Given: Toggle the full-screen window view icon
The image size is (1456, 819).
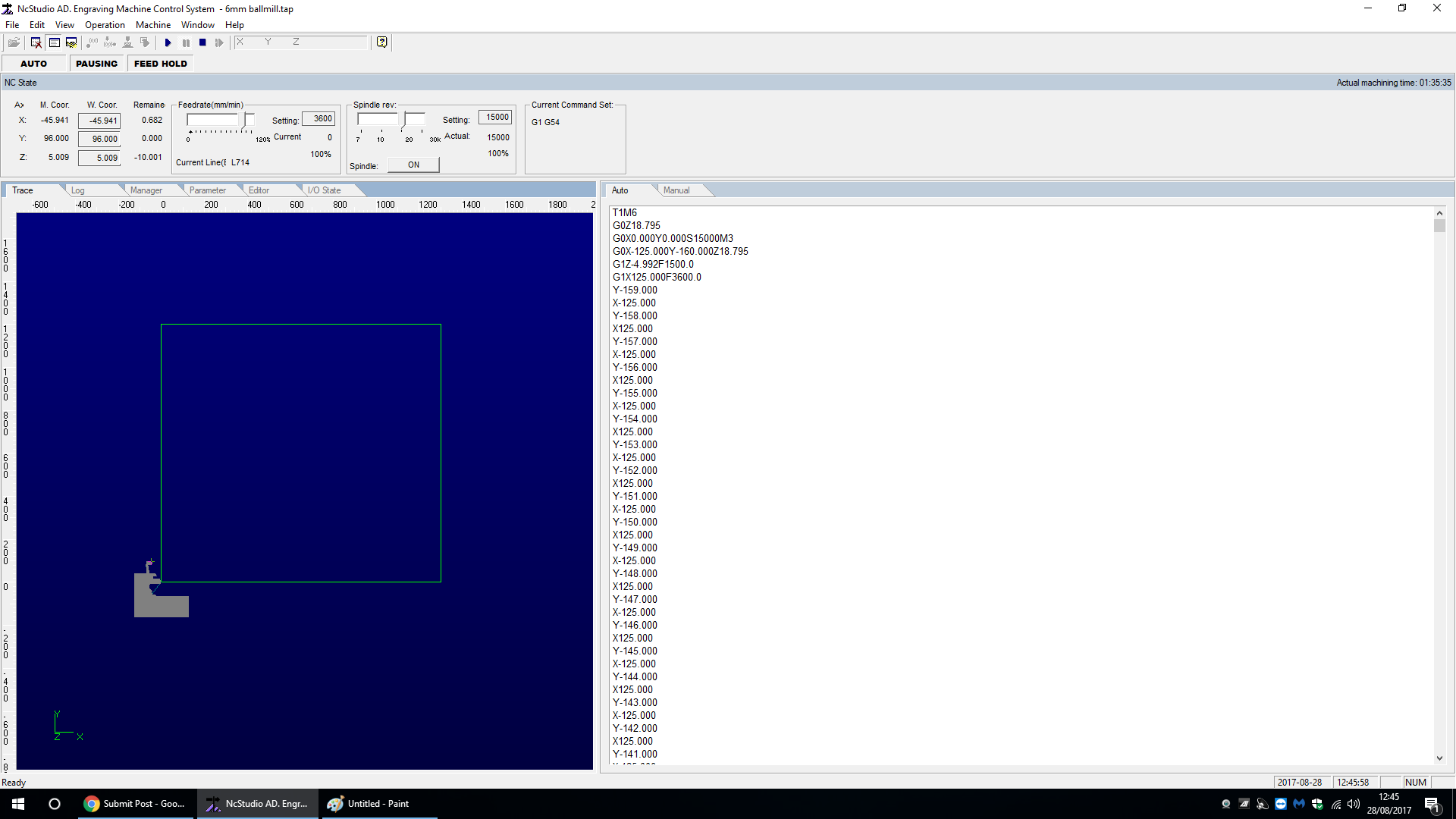Looking at the screenshot, I should tap(54, 42).
